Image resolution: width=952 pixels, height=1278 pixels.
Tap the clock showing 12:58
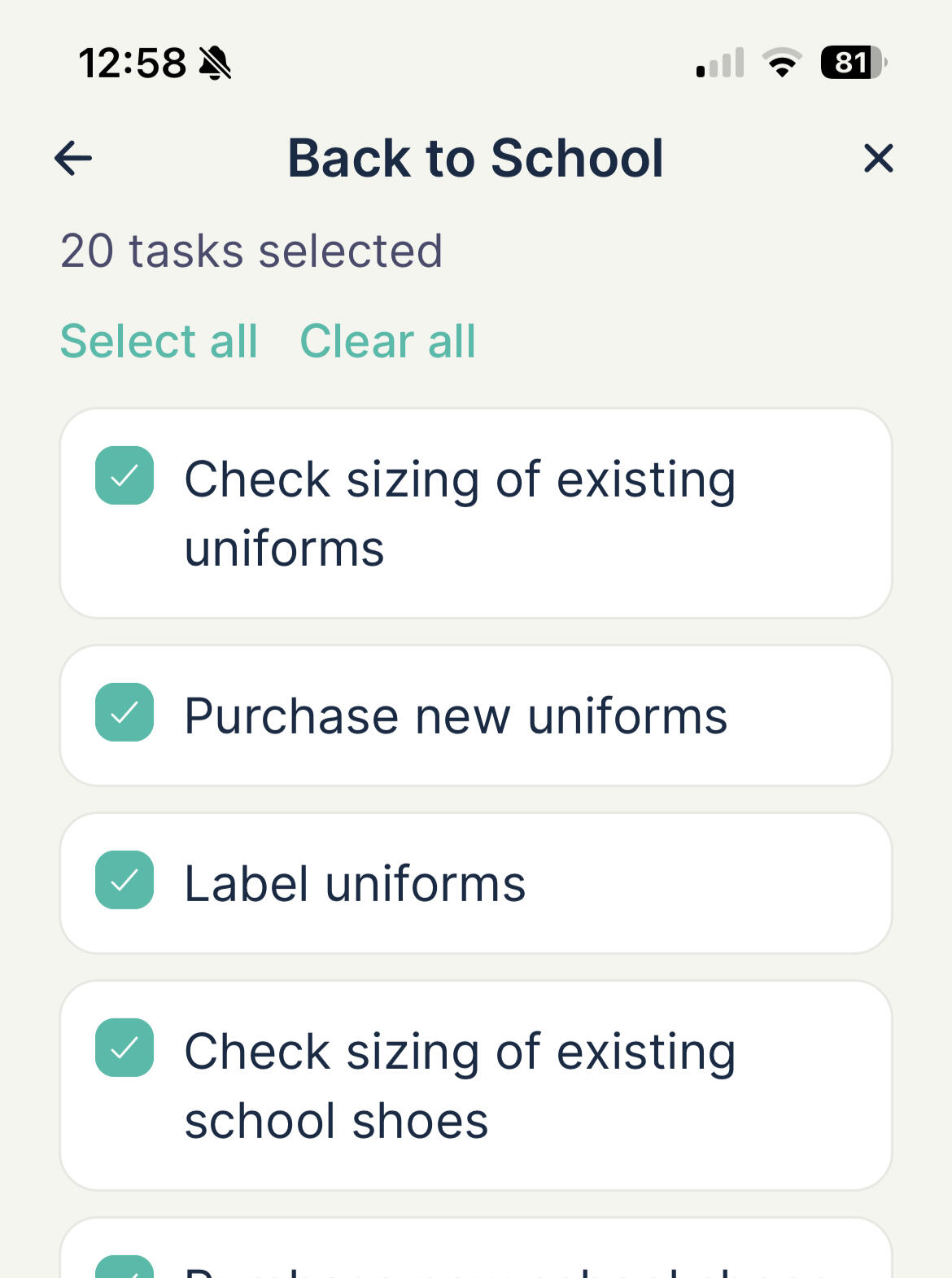[133, 63]
